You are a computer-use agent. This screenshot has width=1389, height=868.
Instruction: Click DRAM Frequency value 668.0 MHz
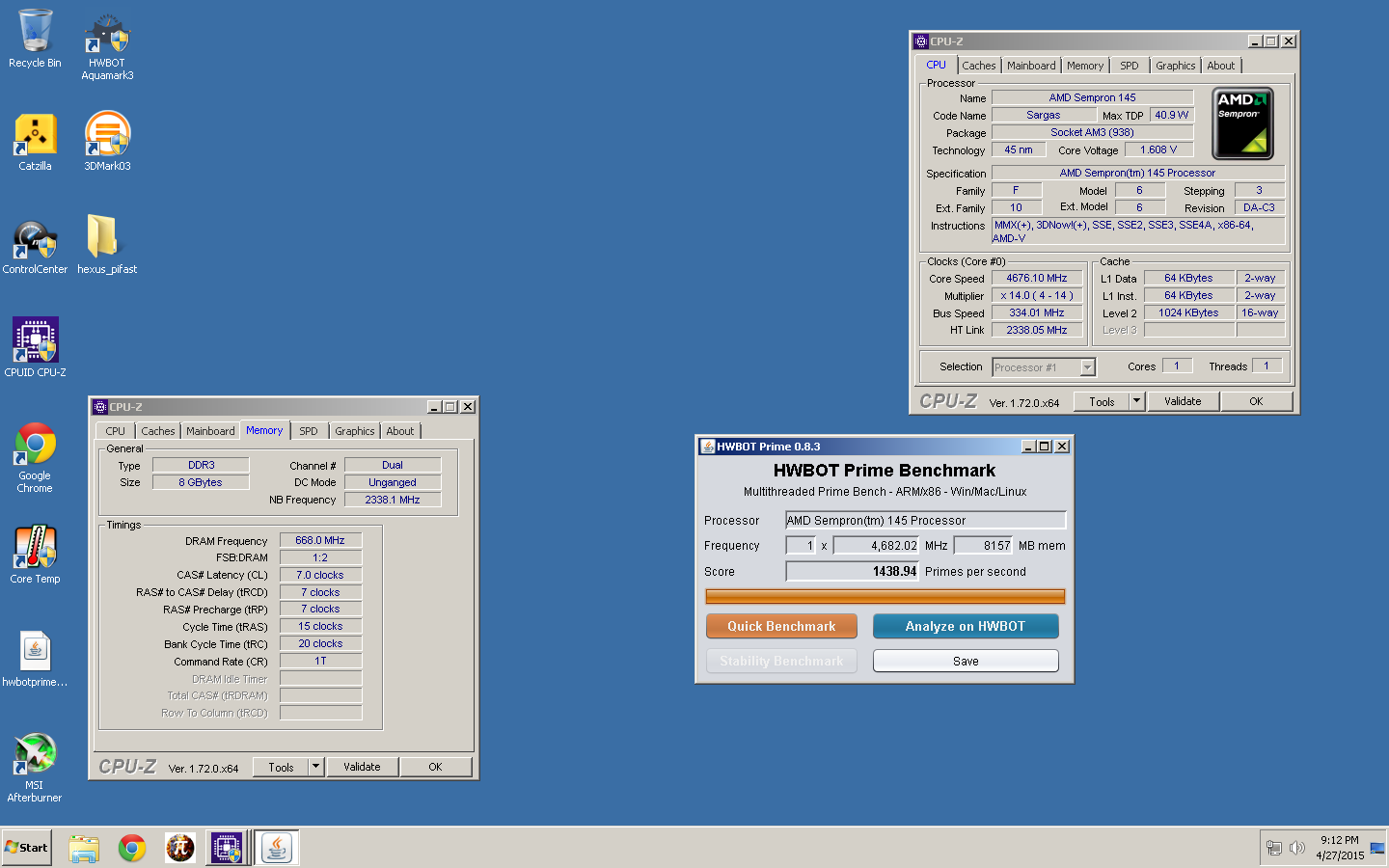point(320,540)
